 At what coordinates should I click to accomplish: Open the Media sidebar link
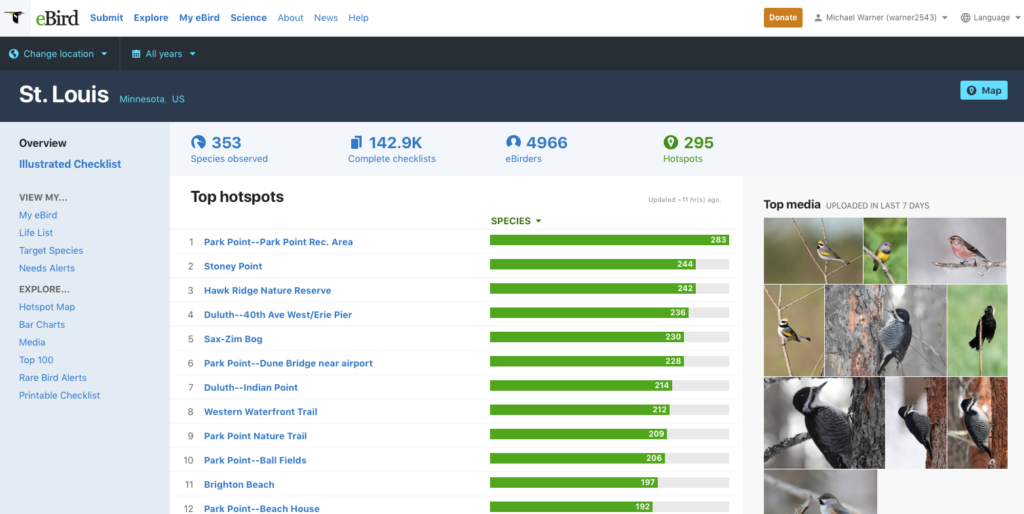(32, 342)
